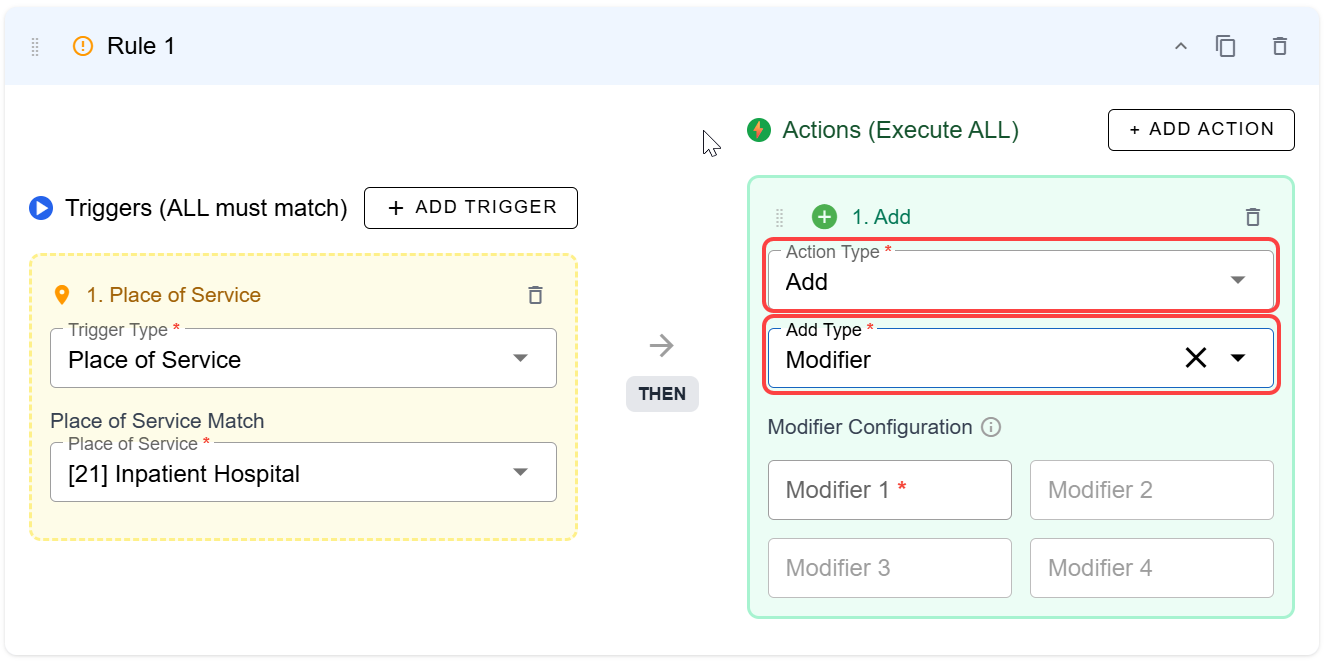The height and width of the screenshot is (664, 1326).
Task: Clear the Add Type Modifier selection
Action: click(x=1195, y=358)
